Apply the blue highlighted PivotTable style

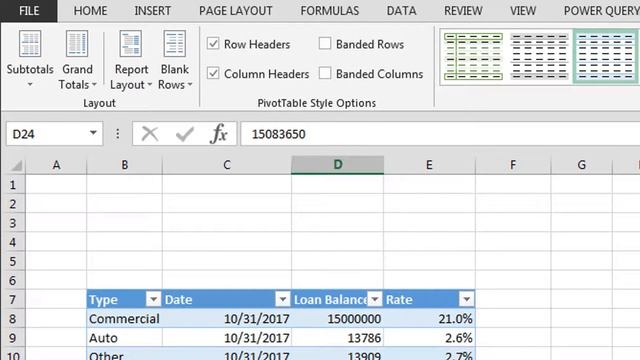click(606, 56)
